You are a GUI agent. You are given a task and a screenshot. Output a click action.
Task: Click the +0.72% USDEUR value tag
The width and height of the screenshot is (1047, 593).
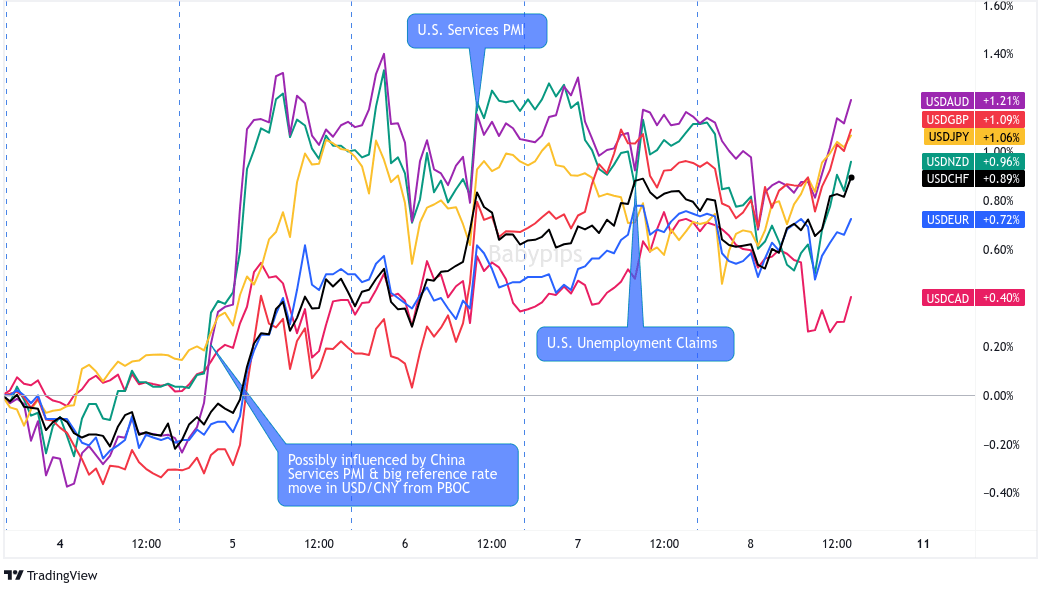(x=1001, y=218)
